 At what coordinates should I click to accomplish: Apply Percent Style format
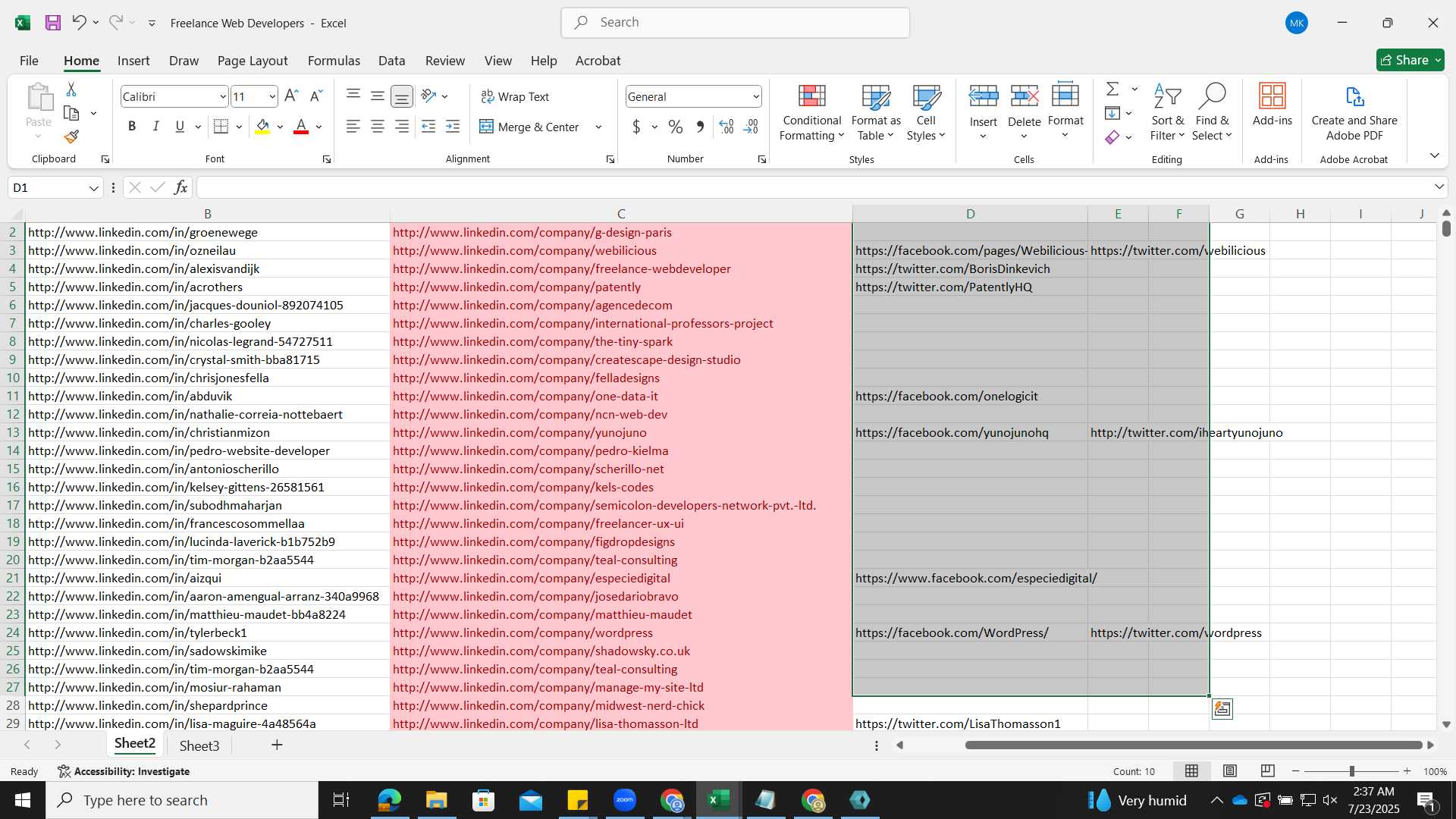tap(676, 127)
